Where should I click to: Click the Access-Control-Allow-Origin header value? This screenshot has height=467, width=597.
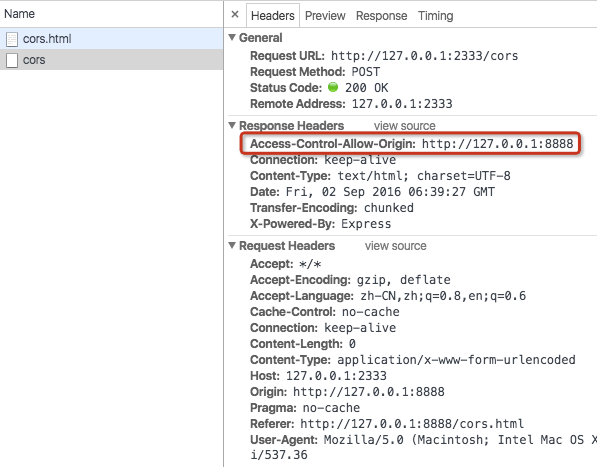pos(497,144)
